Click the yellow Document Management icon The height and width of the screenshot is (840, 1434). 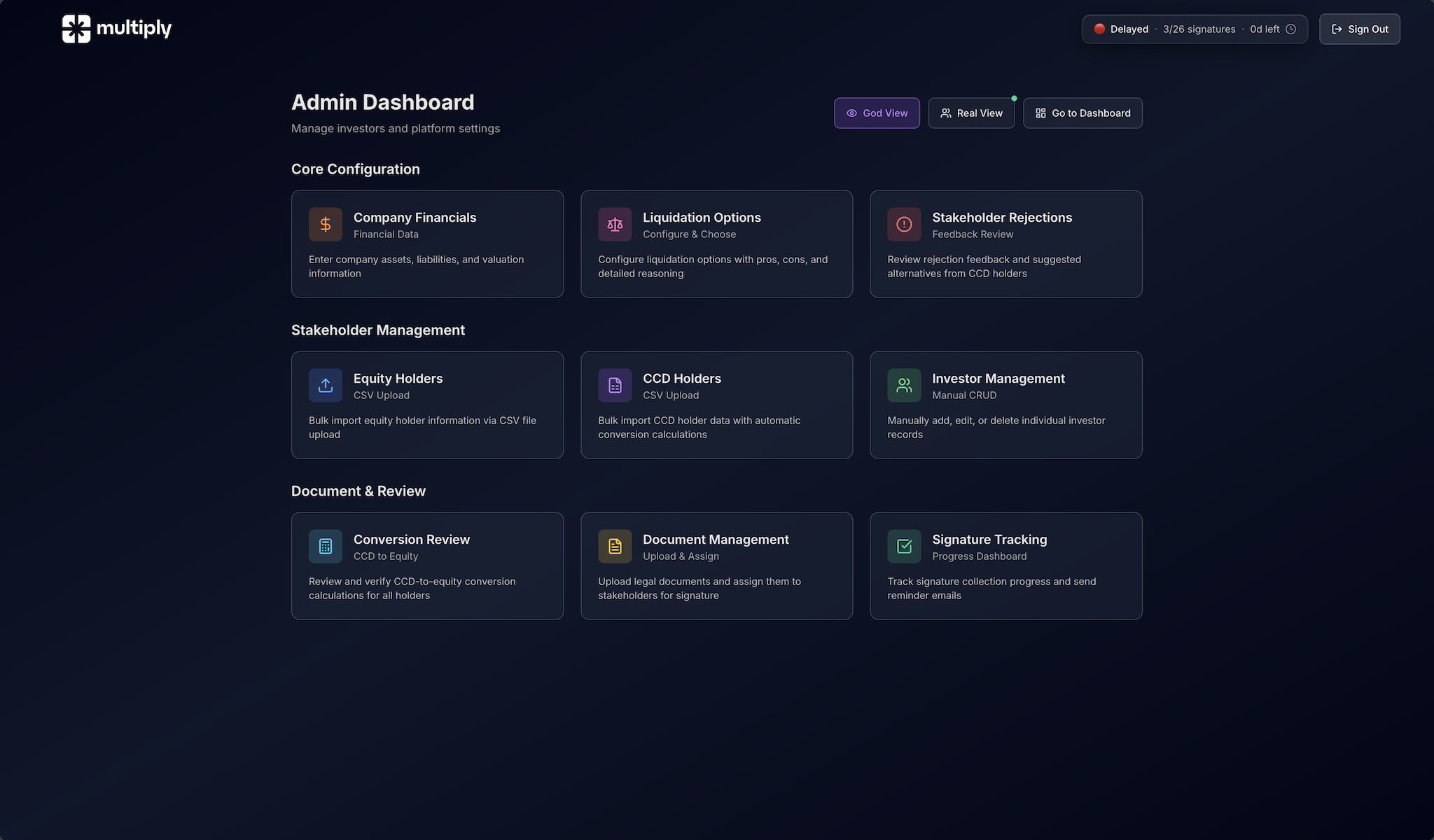pyautogui.click(x=615, y=547)
